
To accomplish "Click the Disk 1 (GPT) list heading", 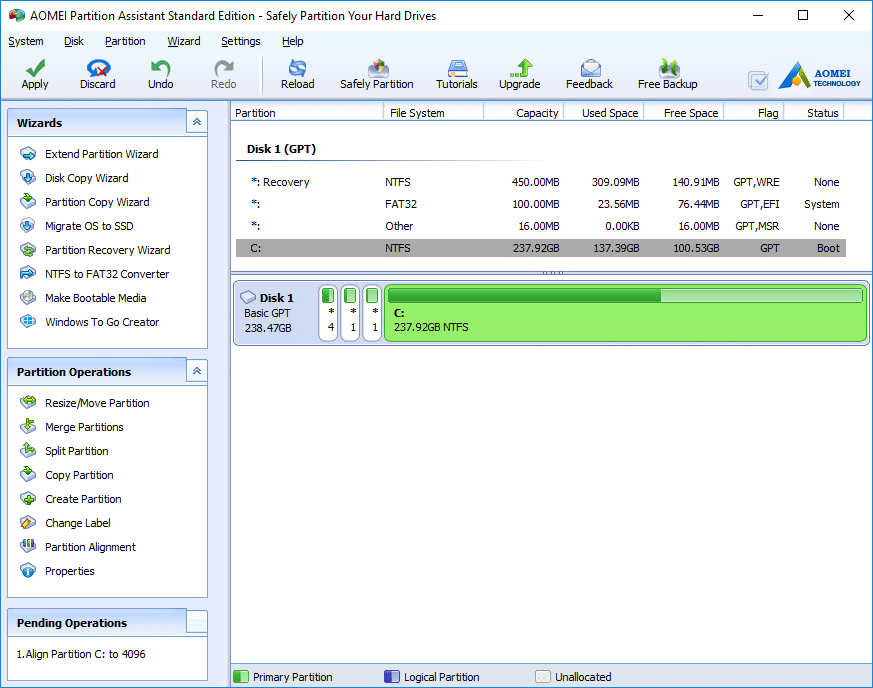I will [x=281, y=149].
